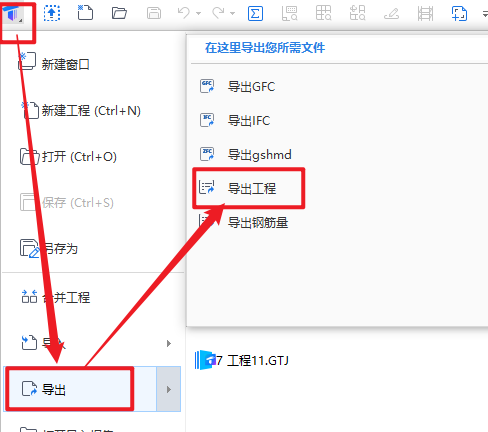Image resolution: width=488 pixels, height=432 pixels.
Task: Click the dashed upload box toolbar icon
Action: point(52,13)
